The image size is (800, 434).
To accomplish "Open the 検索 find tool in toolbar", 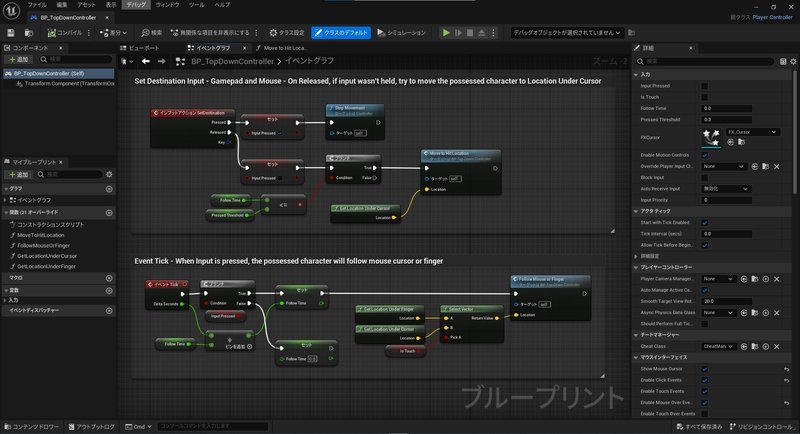I will pos(152,33).
